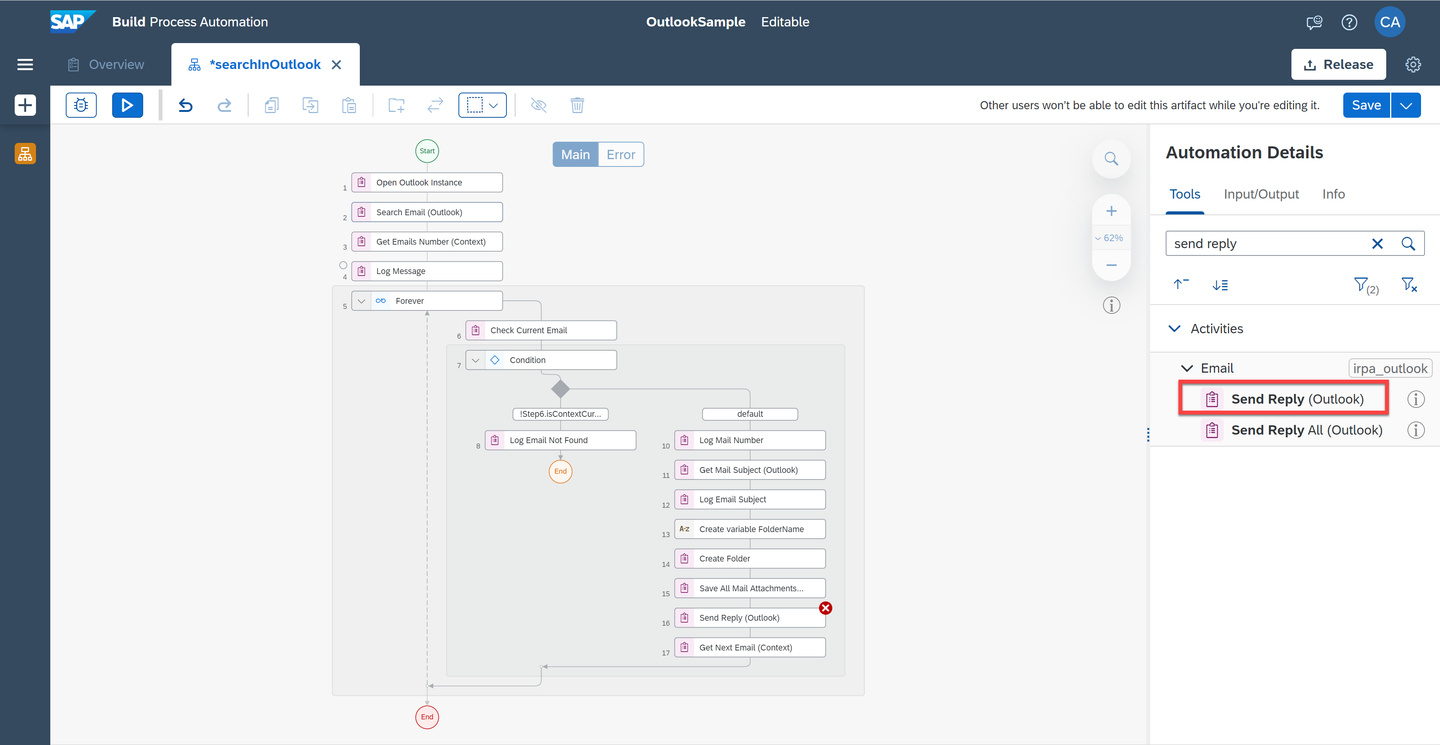Open the help question mark icon
Screen dimensions: 1440x745
click(x=1349, y=22)
